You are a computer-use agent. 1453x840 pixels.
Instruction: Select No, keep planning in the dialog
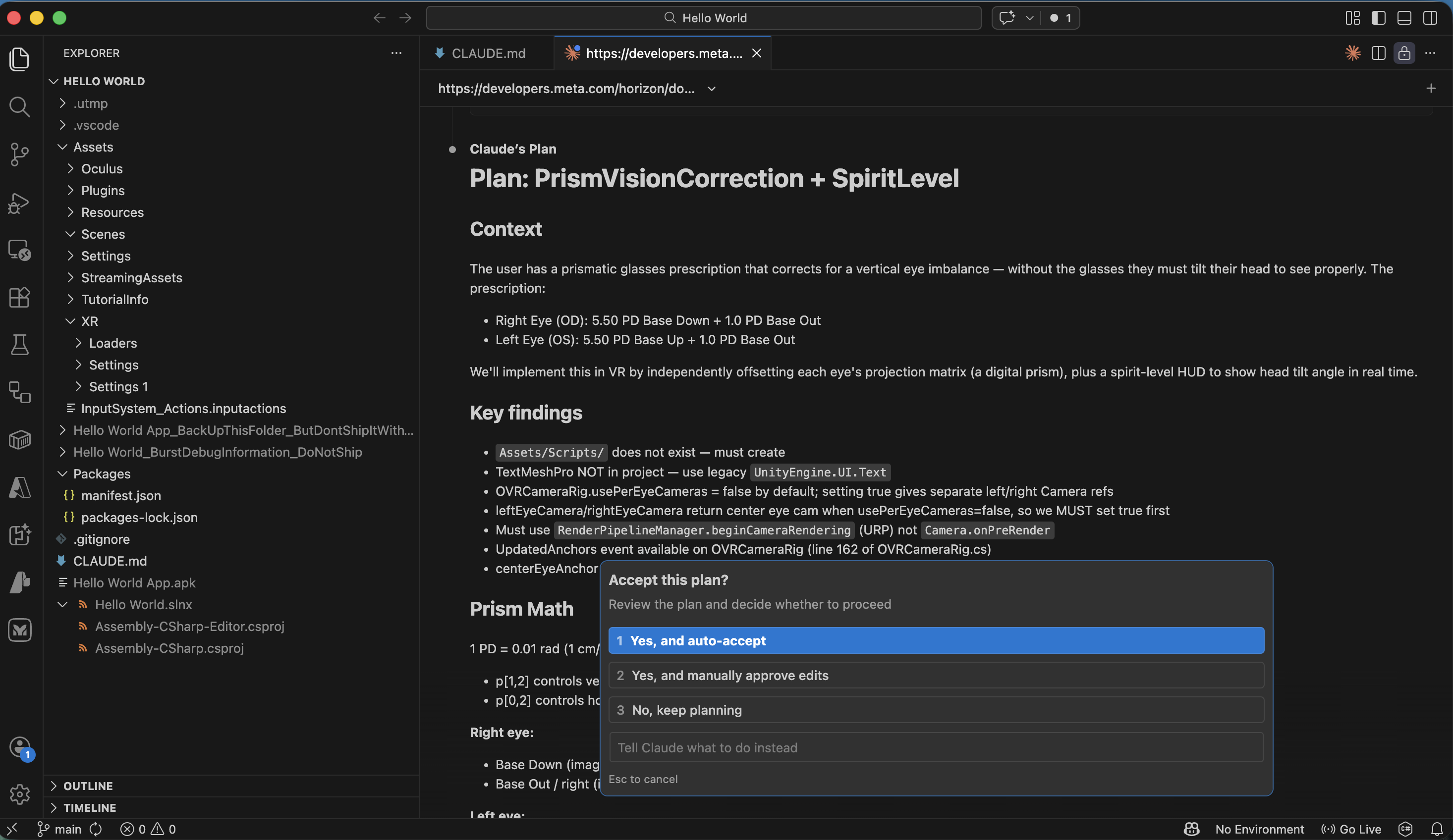point(934,710)
